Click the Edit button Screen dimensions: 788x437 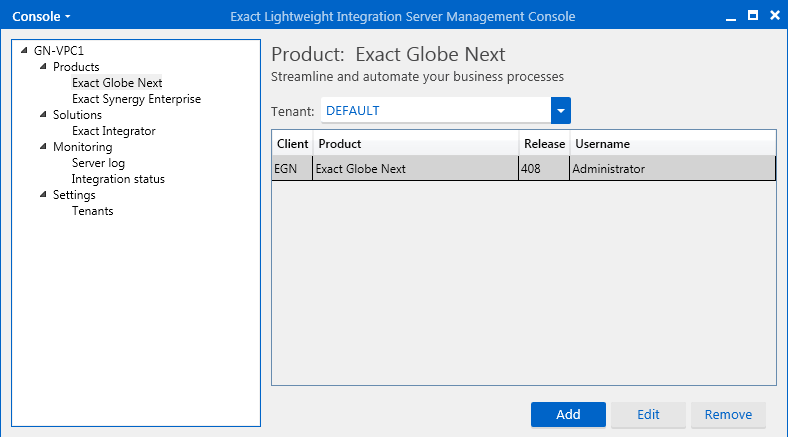click(x=648, y=414)
